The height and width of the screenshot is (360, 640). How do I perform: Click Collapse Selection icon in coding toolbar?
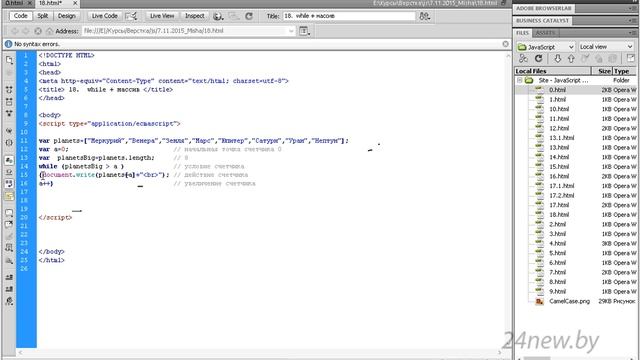(9, 102)
